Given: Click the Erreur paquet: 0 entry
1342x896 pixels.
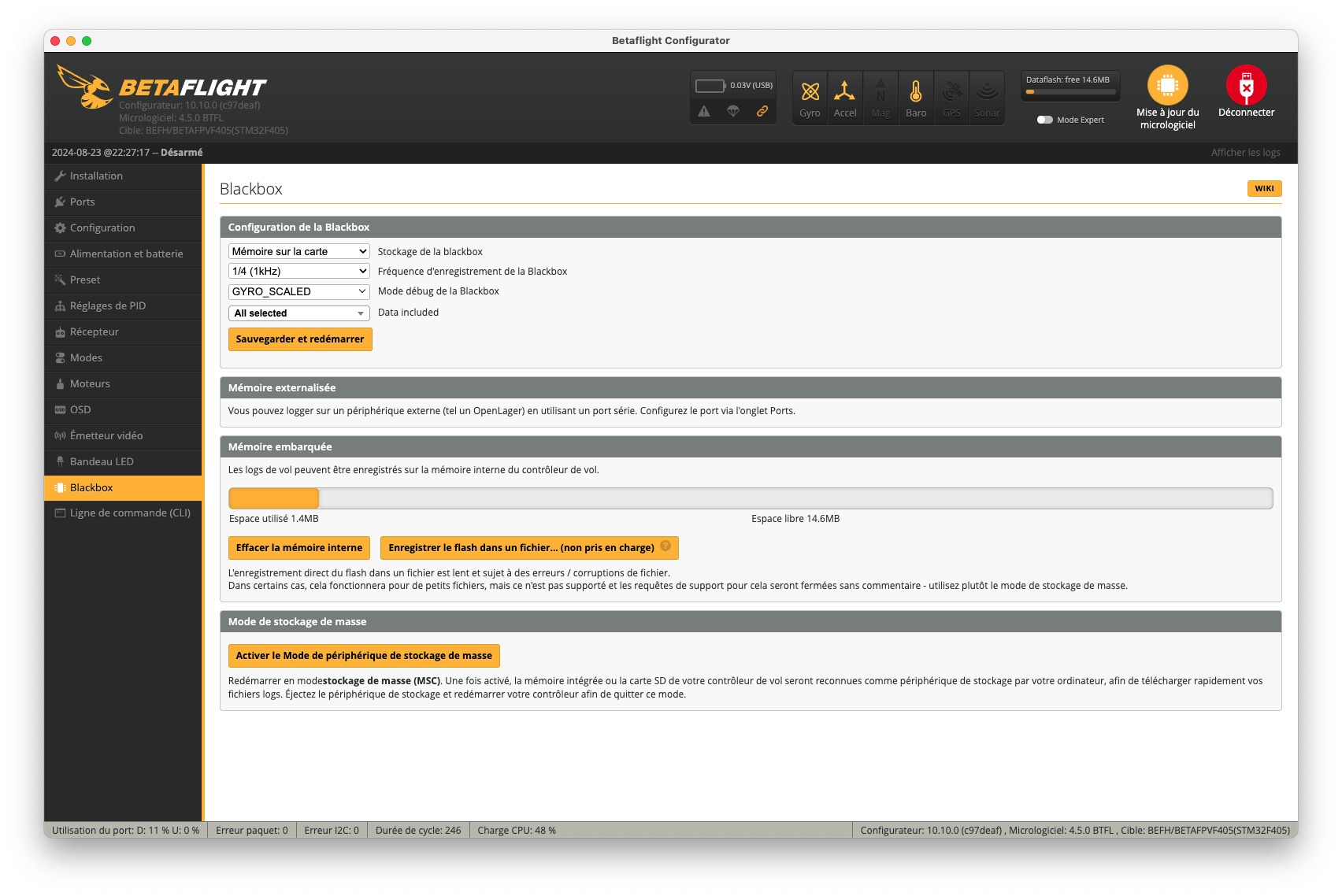Looking at the screenshot, I should [x=252, y=831].
